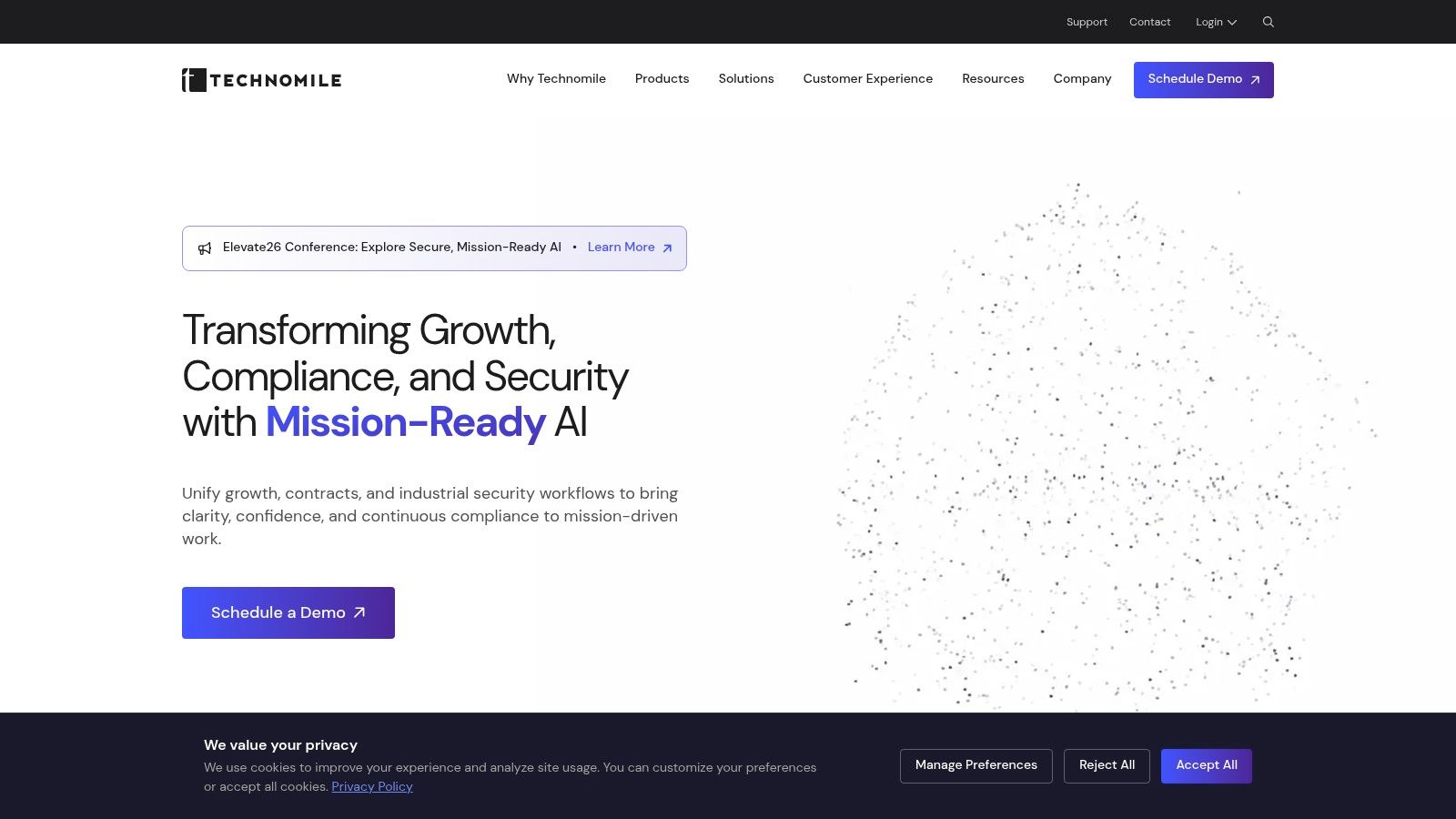Image resolution: width=1456 pixels, height=819 pixels.
Task: Open the Privacy Policy link
Action: [x=372, y=787]
